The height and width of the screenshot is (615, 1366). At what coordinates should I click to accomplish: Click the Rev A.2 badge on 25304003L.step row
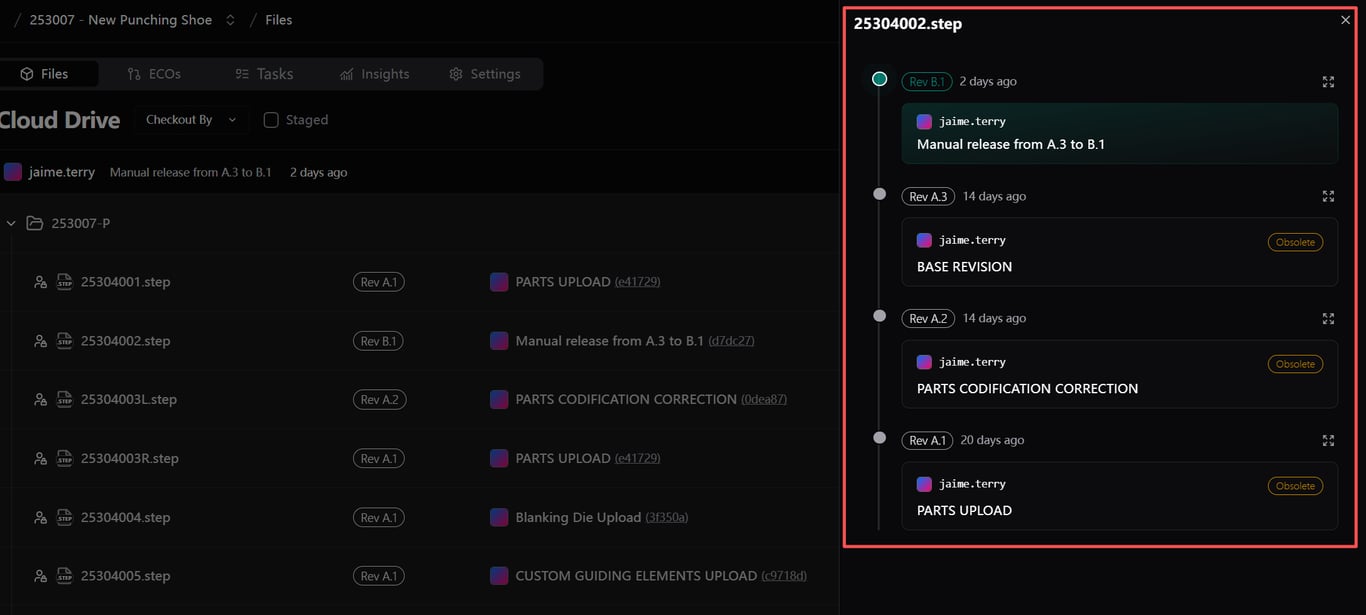pyautogui.click(x=379, y=400)
